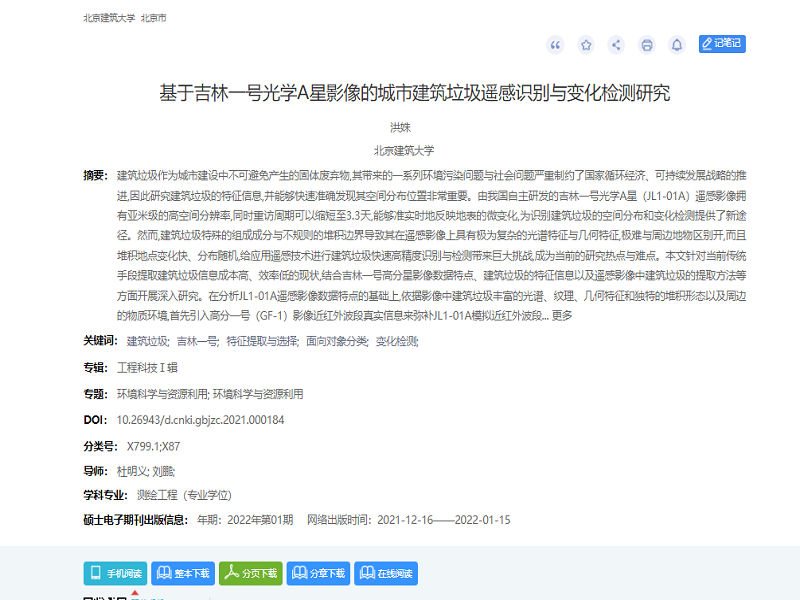This screenshot has height=600, width=800.
Task: Click the printer icon
Action: click(647, 44)
